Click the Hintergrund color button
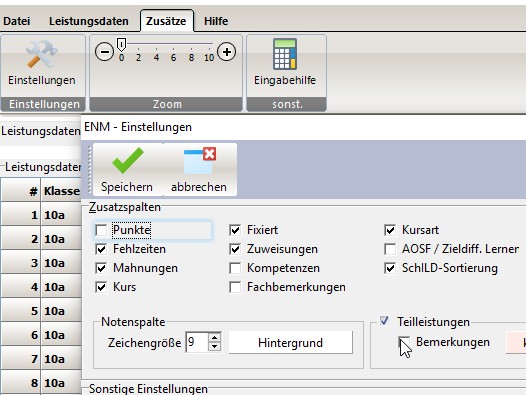 [291, 343]
